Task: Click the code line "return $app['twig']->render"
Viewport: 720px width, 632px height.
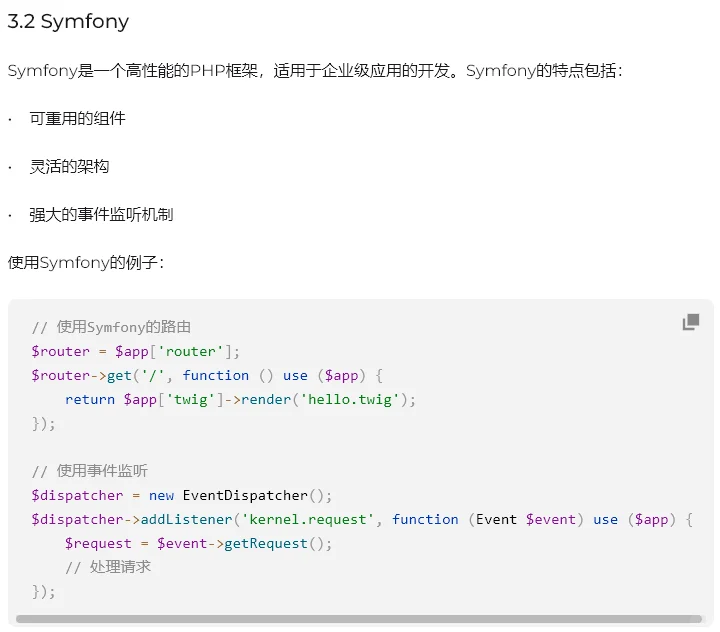Action: pyautogui.click(x=241, y=400)
